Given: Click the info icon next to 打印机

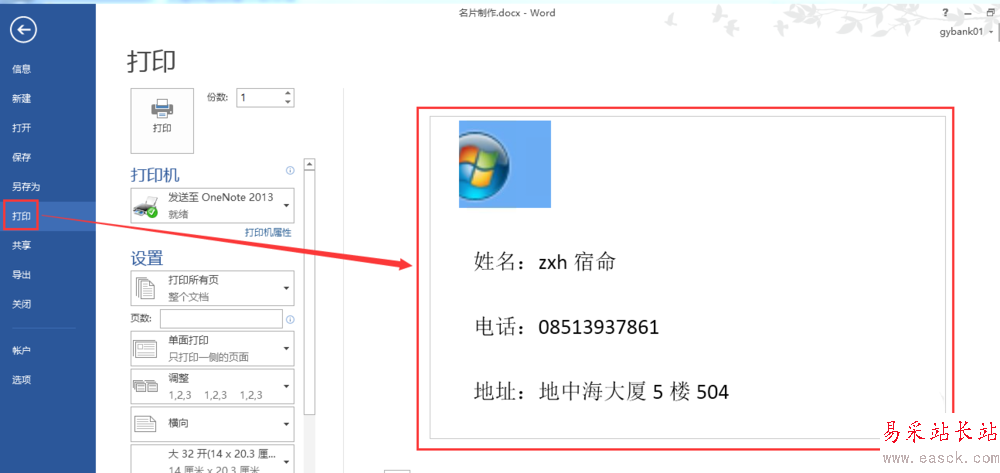Looking at the screenshot, I should 290,171.
